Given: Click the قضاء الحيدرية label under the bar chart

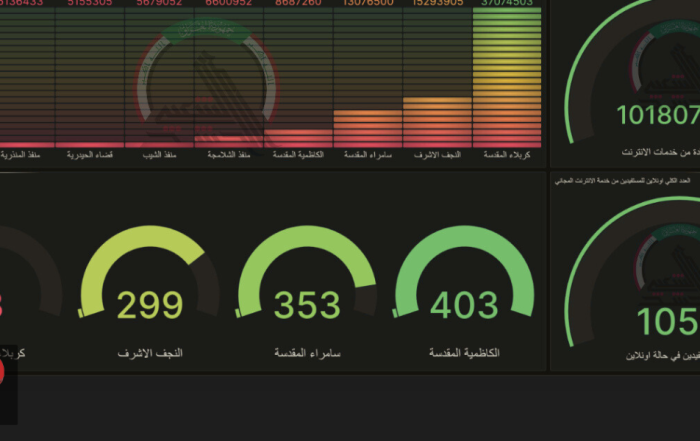Looking at the screenshot, I should click(x=89, y=155).
